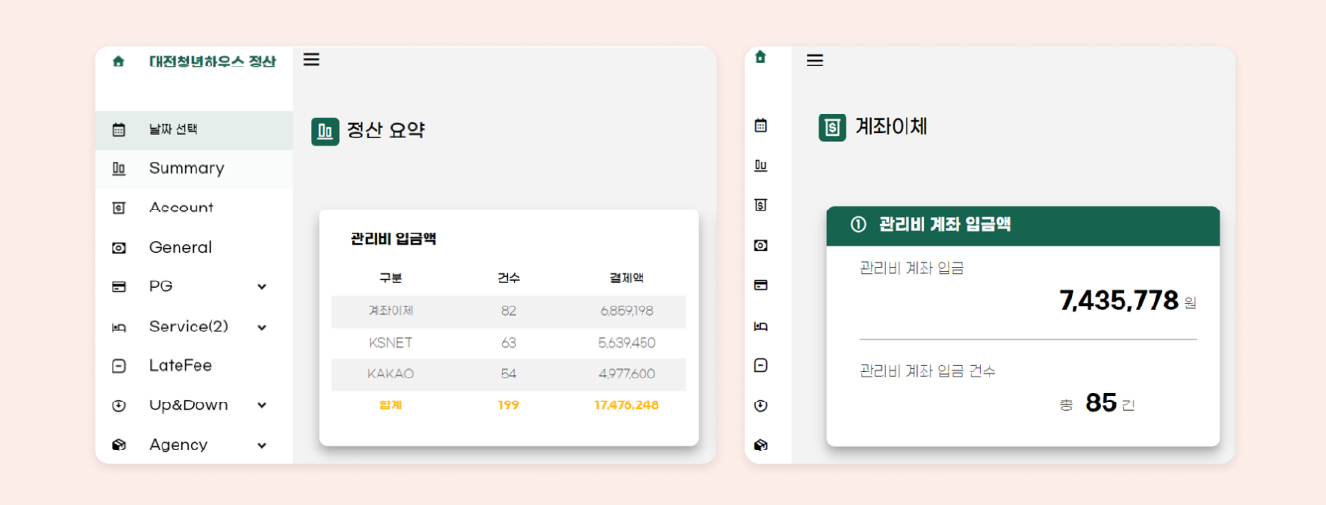Click summary chart icon in collapsed sidebar
This screenshot has width=1326, height=505.
pos(760,165)
